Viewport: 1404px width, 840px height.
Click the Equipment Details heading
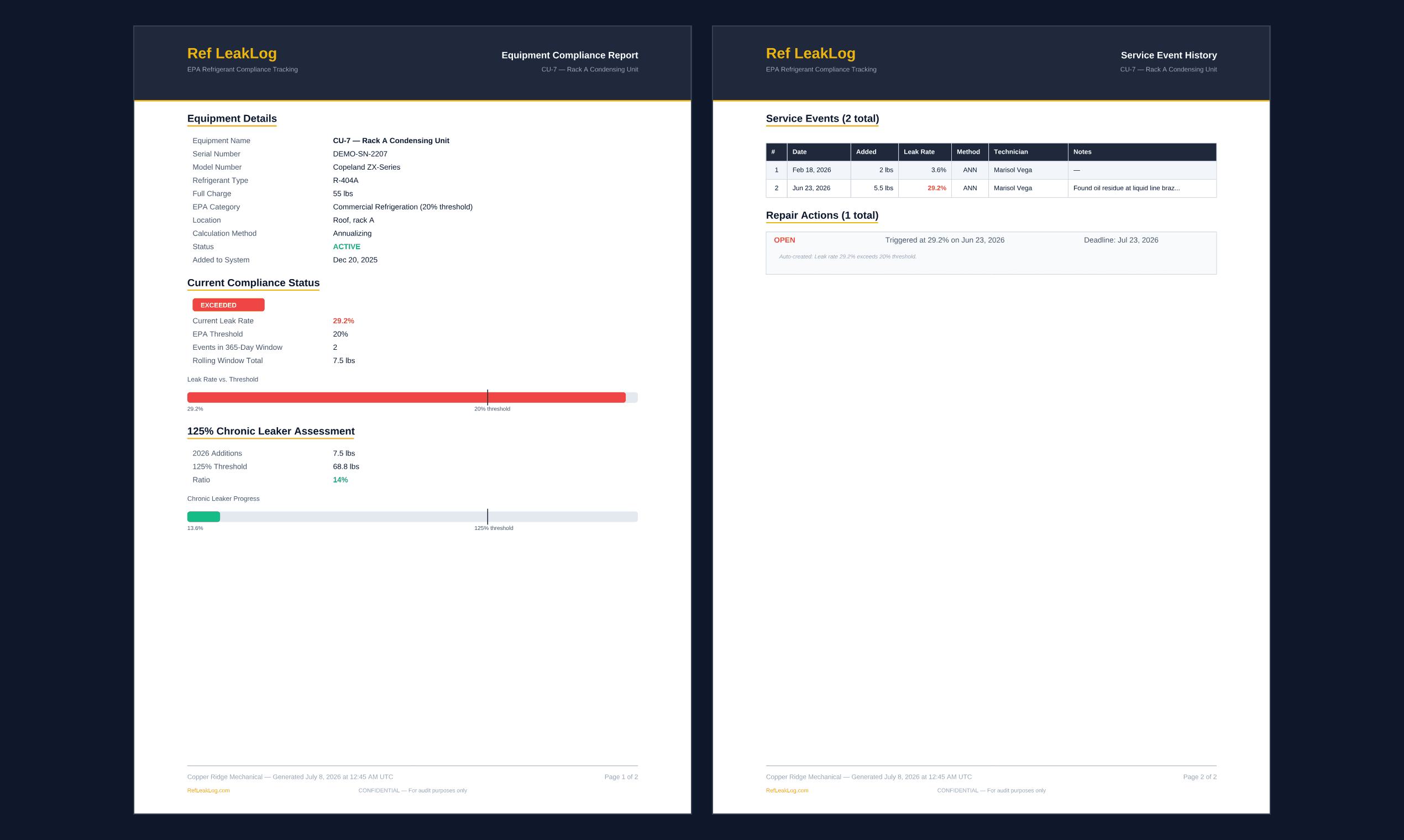click(232, 118)
